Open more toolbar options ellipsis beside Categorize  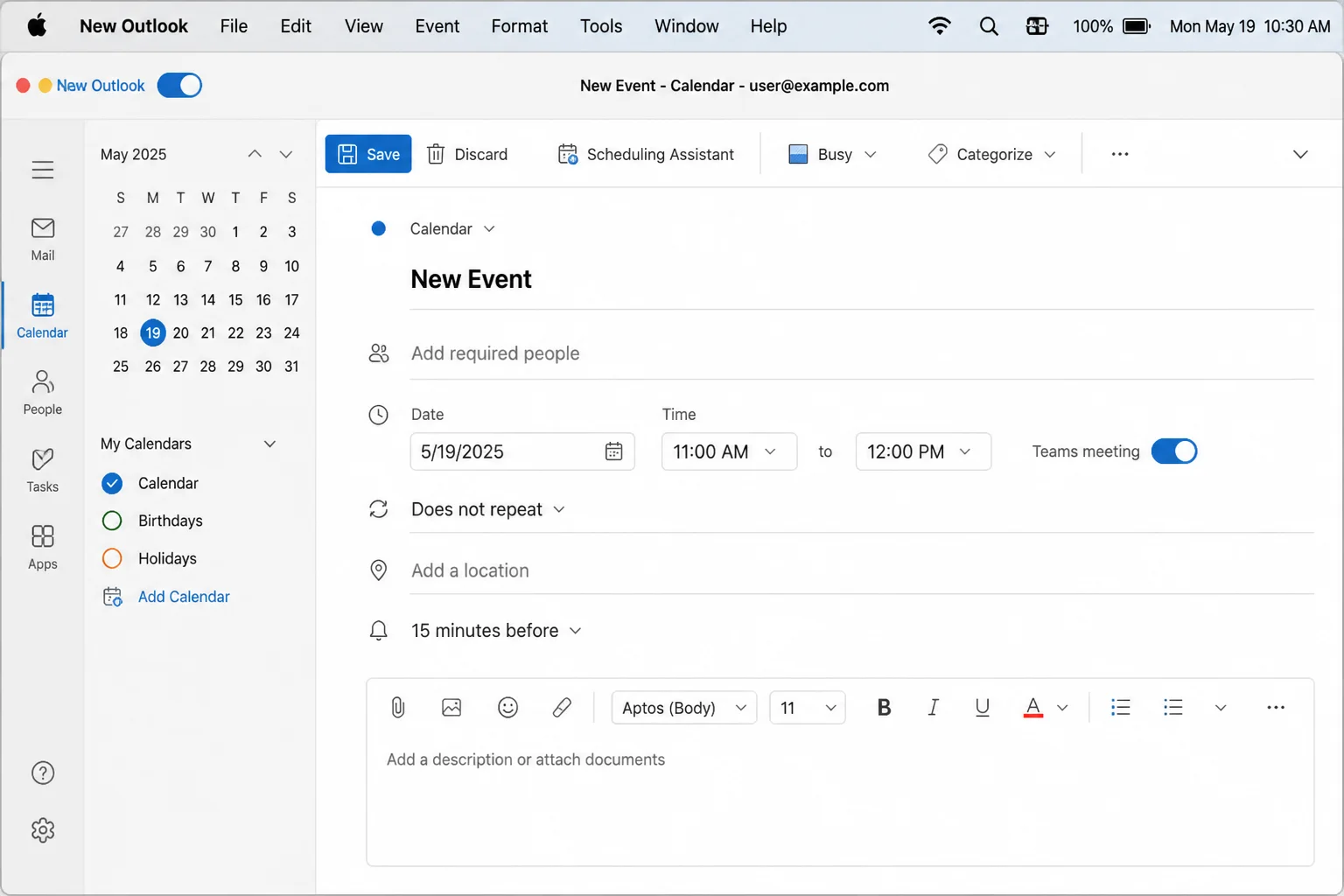[1120, 154]
